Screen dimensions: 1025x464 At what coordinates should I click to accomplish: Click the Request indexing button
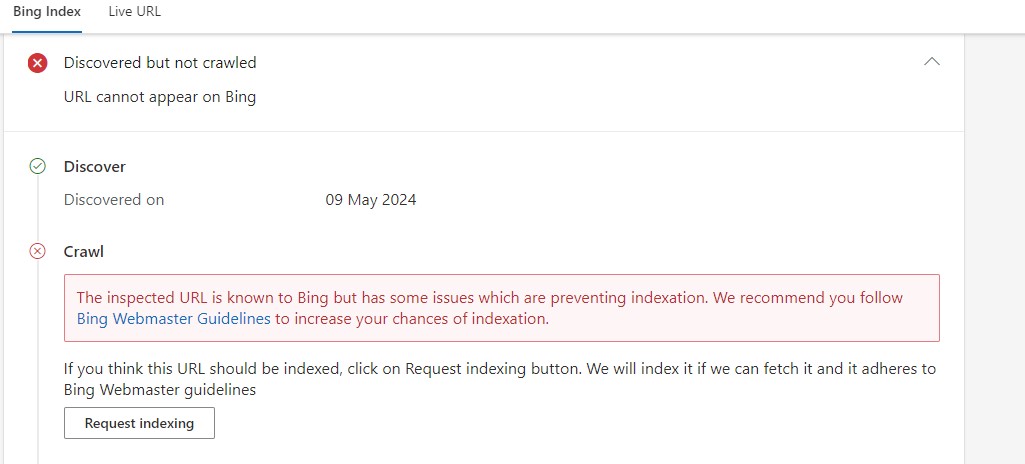point(139,423)
